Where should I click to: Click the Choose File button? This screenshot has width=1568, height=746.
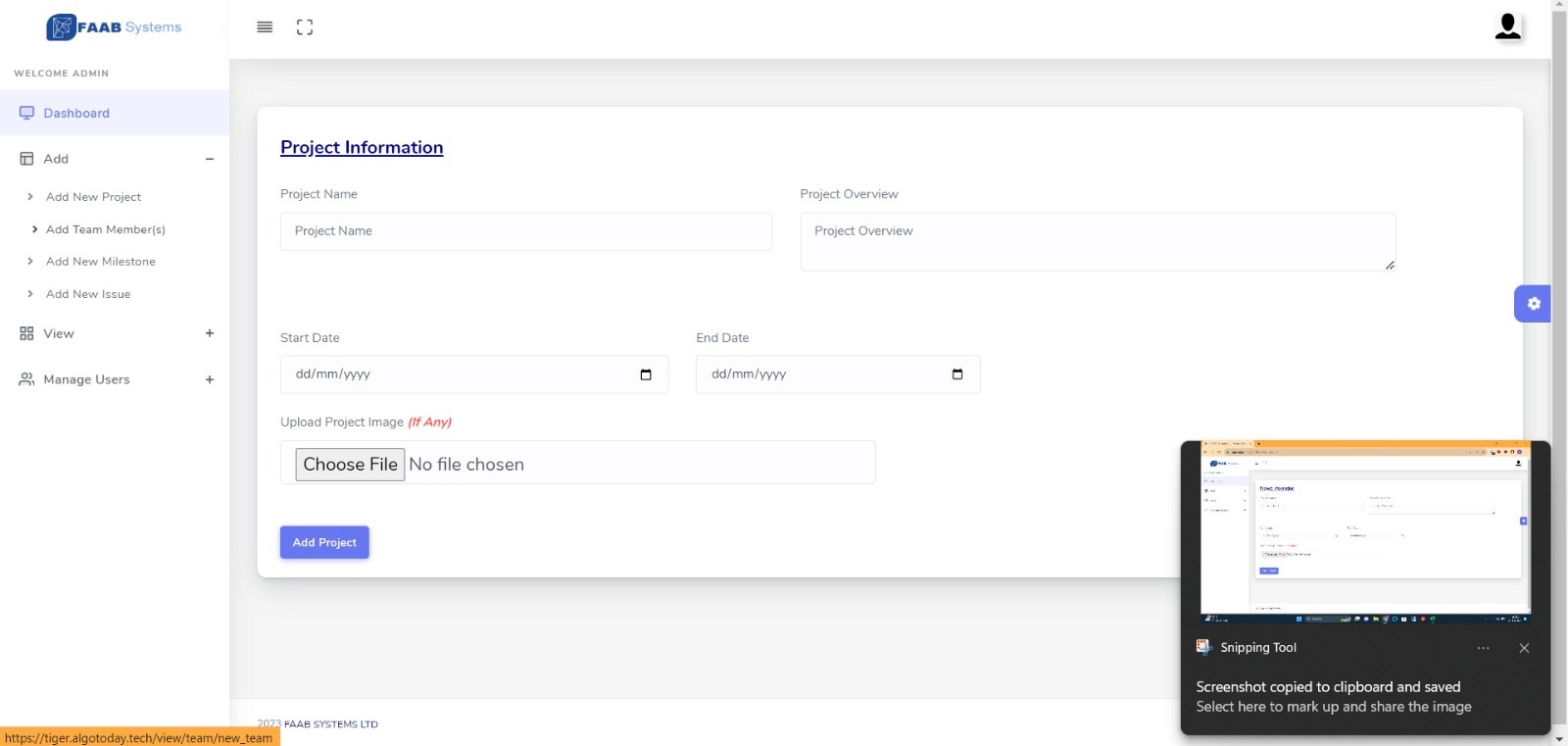tap(350, 465)
